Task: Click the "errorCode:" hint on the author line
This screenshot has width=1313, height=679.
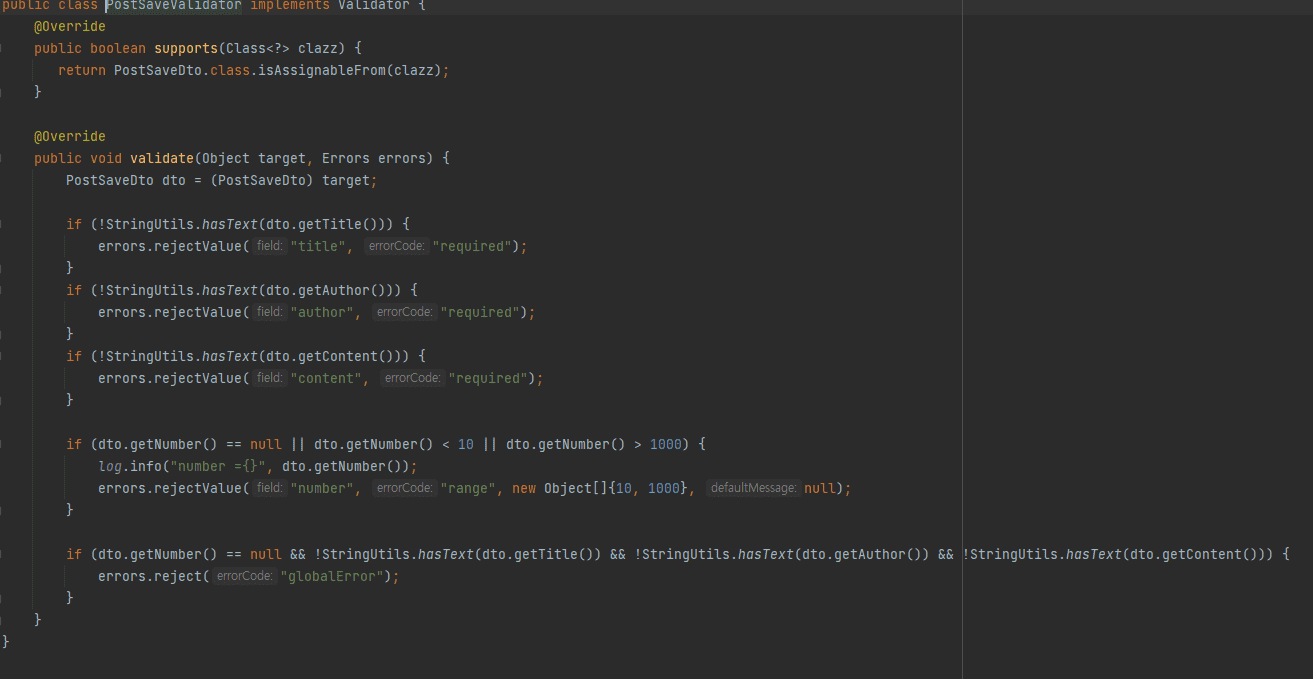Action: 404,312
